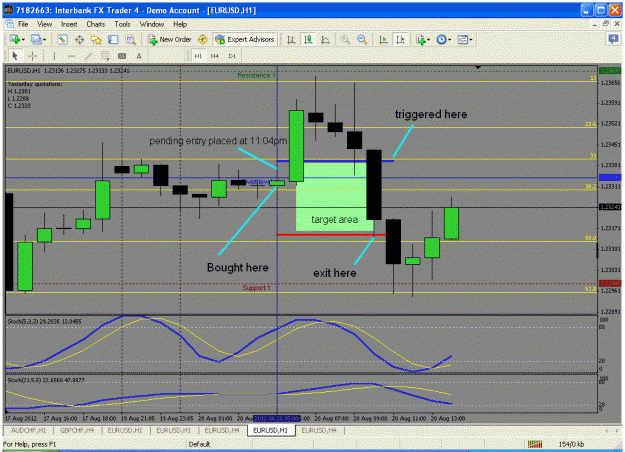Expand the Profiles dropdown arrow
Image resolution: width=625 pixels, height=452 pixels.
coord(44,40)
